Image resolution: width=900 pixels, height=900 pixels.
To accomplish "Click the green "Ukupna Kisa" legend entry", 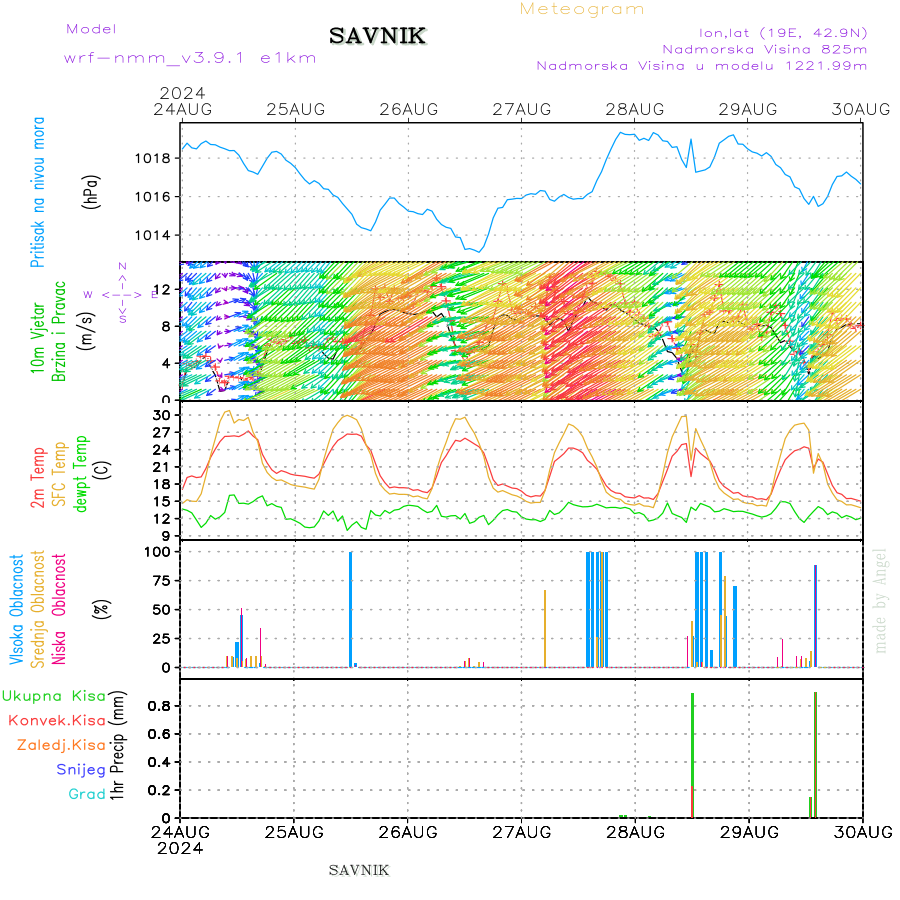I will 54,696.
